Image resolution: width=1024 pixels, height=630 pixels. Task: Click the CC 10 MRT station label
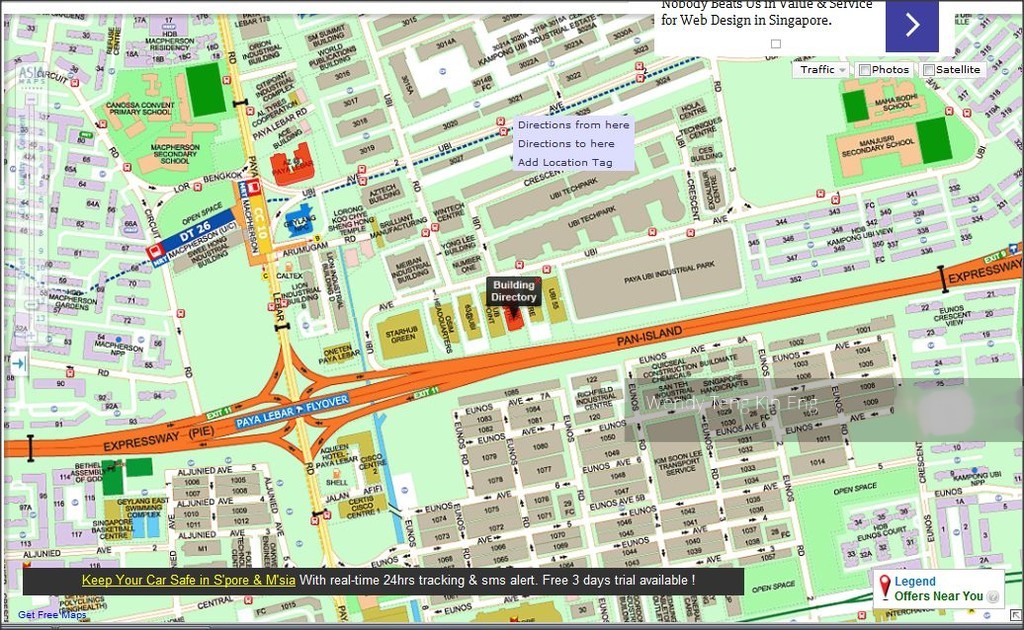point(259,223)
